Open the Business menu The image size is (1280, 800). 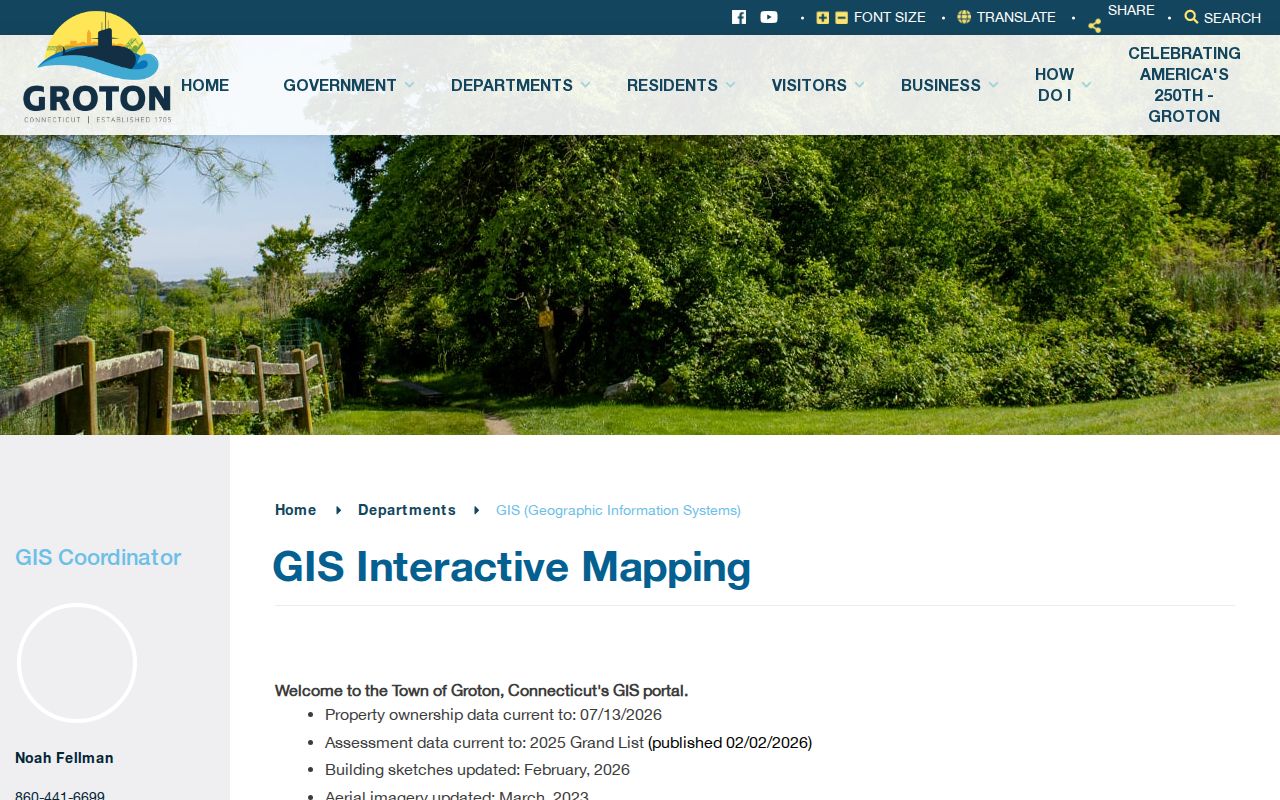pyautogui.click(x=941, y=85)
